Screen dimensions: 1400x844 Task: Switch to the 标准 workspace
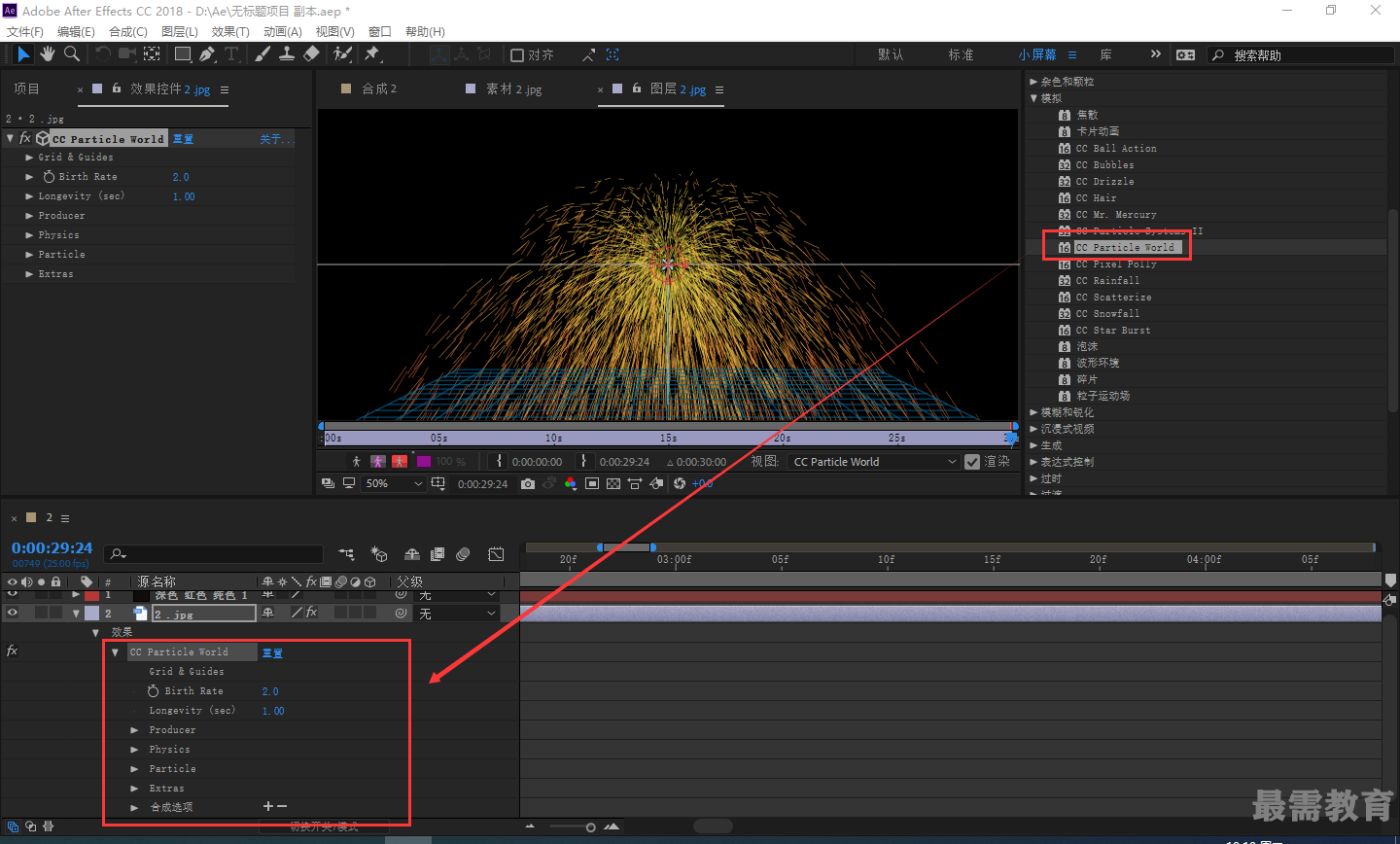click(961, 54)
